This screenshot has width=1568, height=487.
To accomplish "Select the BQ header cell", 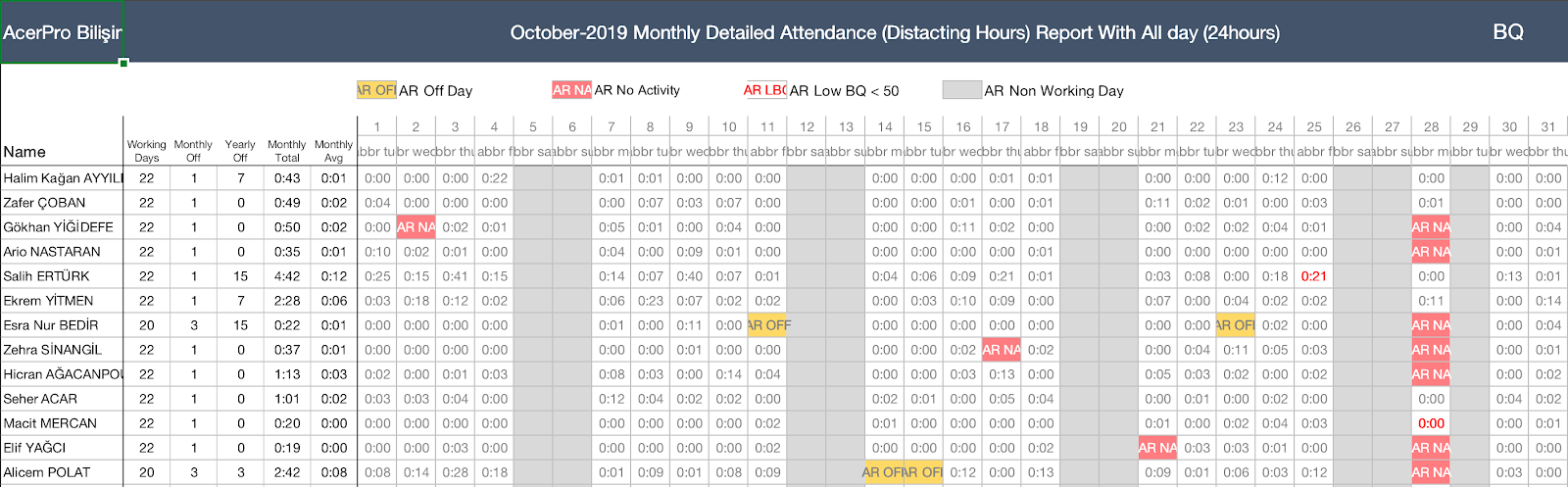I will click(1507, 32).
